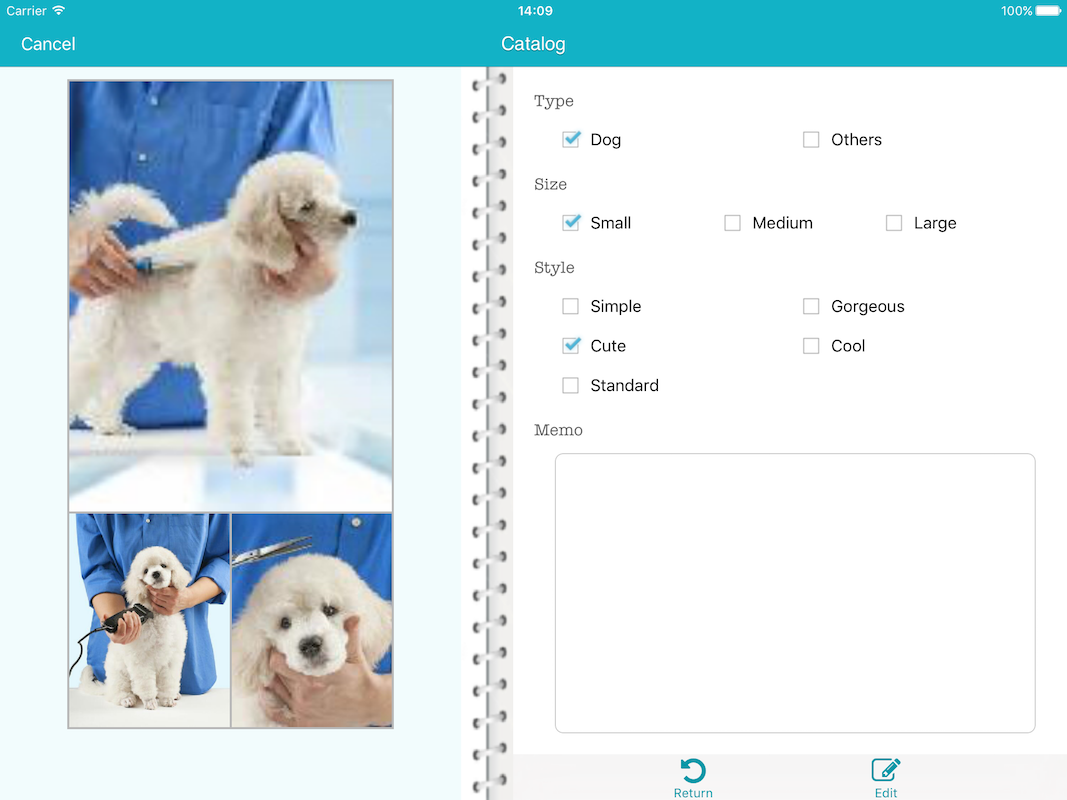The image size is (1067, 800).
Task: Check the Gorgeous style option
Action: (811, 307)
